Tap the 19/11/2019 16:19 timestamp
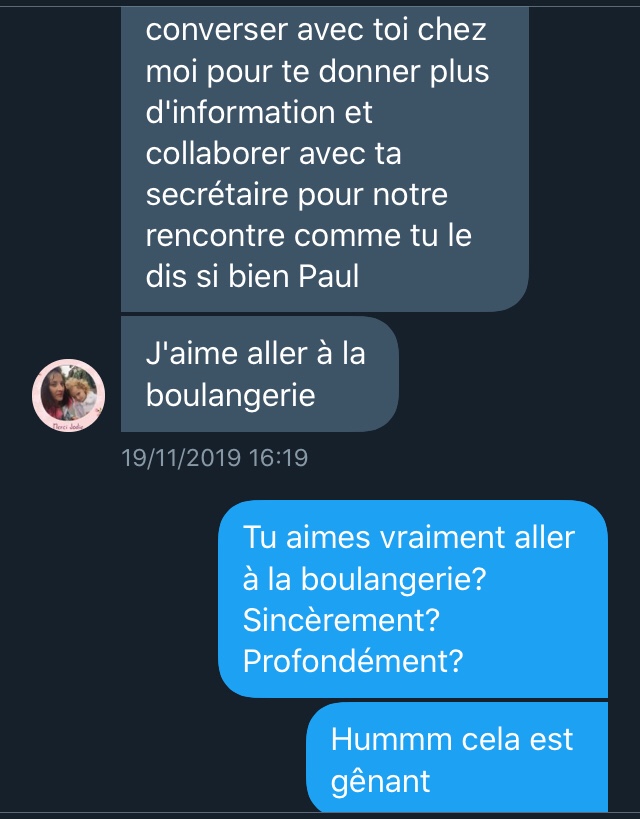 click(x=214, y=458)
